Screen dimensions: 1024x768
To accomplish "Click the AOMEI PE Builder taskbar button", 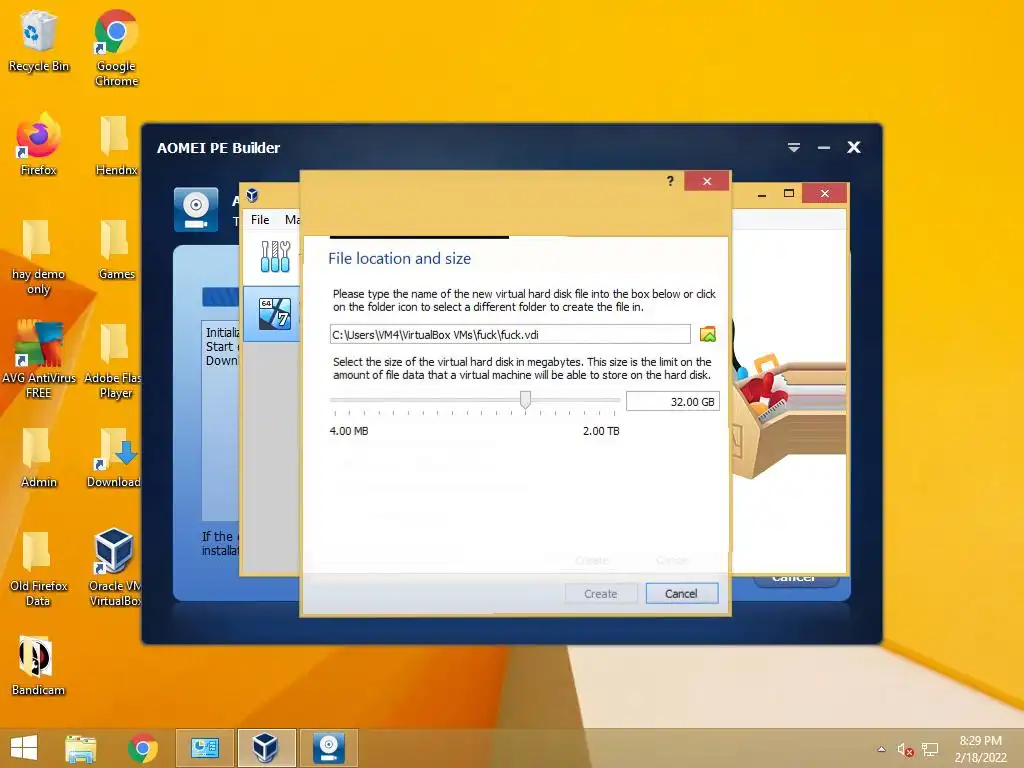I will click(x=328, y=748).
